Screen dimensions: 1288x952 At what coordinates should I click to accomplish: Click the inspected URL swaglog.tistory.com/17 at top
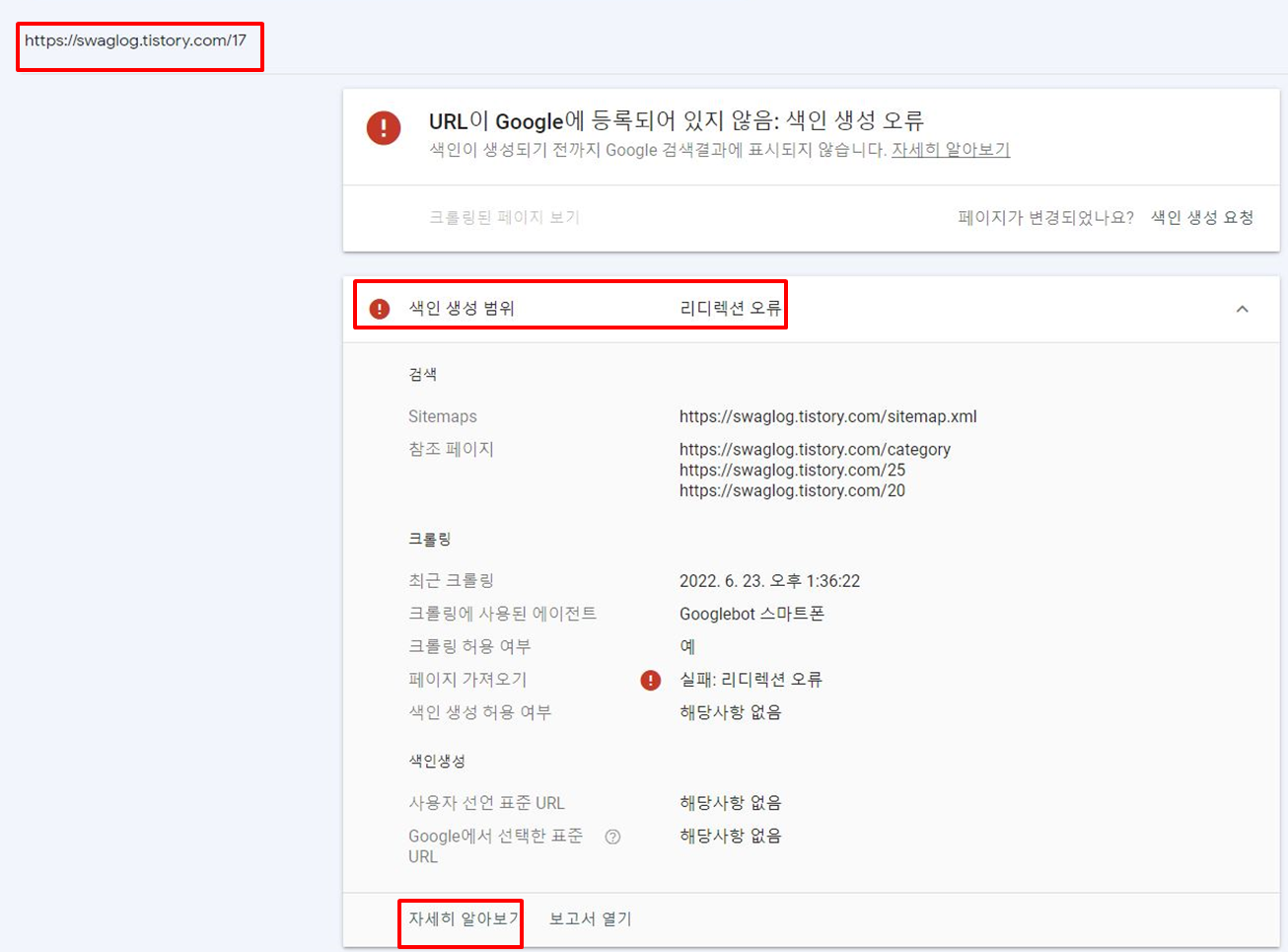point(135,40)
